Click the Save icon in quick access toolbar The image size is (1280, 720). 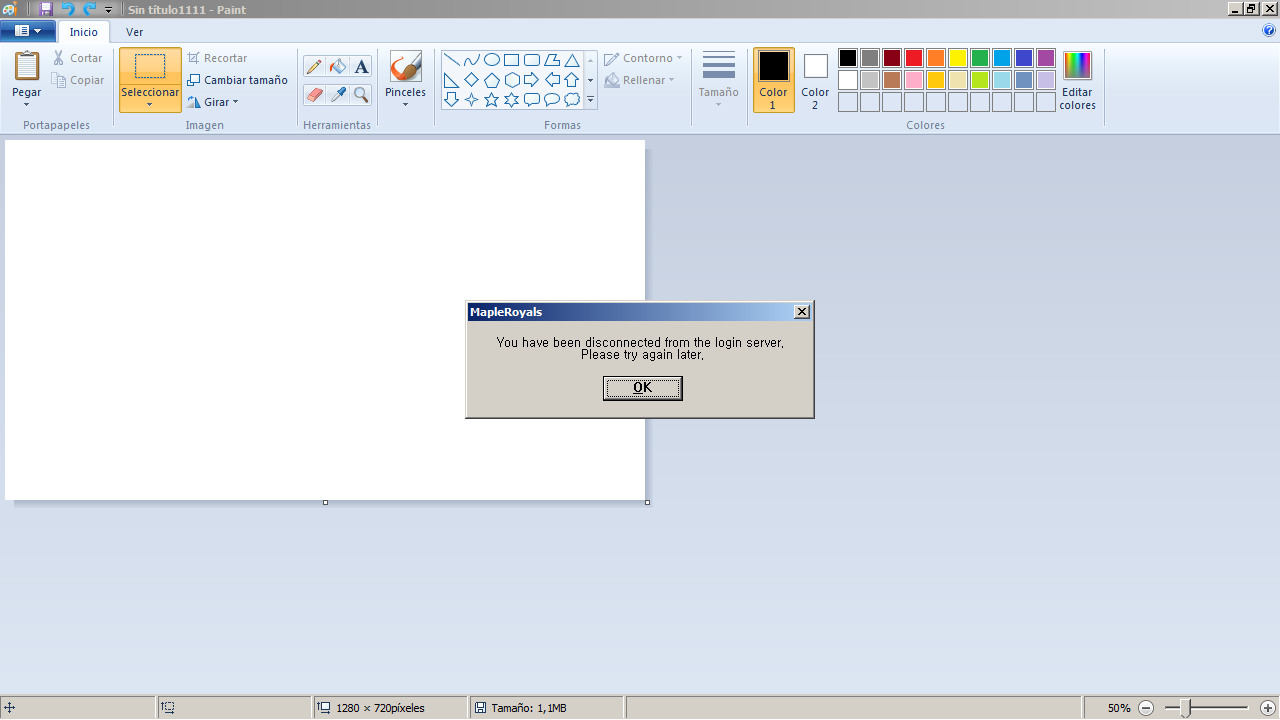tap(46, 9)
